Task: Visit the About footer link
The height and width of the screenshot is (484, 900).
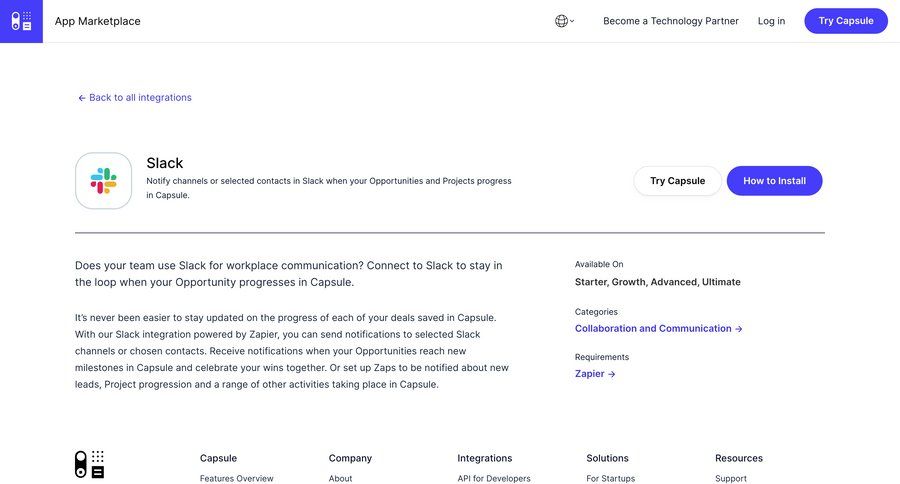Action: 340,479
